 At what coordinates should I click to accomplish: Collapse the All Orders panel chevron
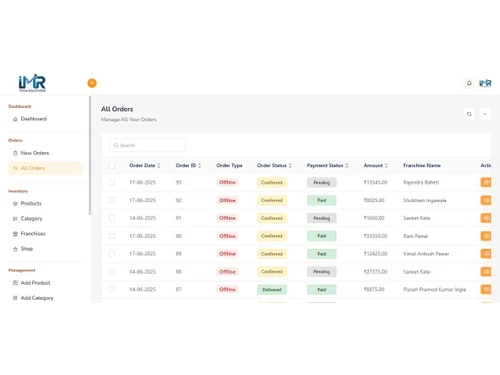485,114
